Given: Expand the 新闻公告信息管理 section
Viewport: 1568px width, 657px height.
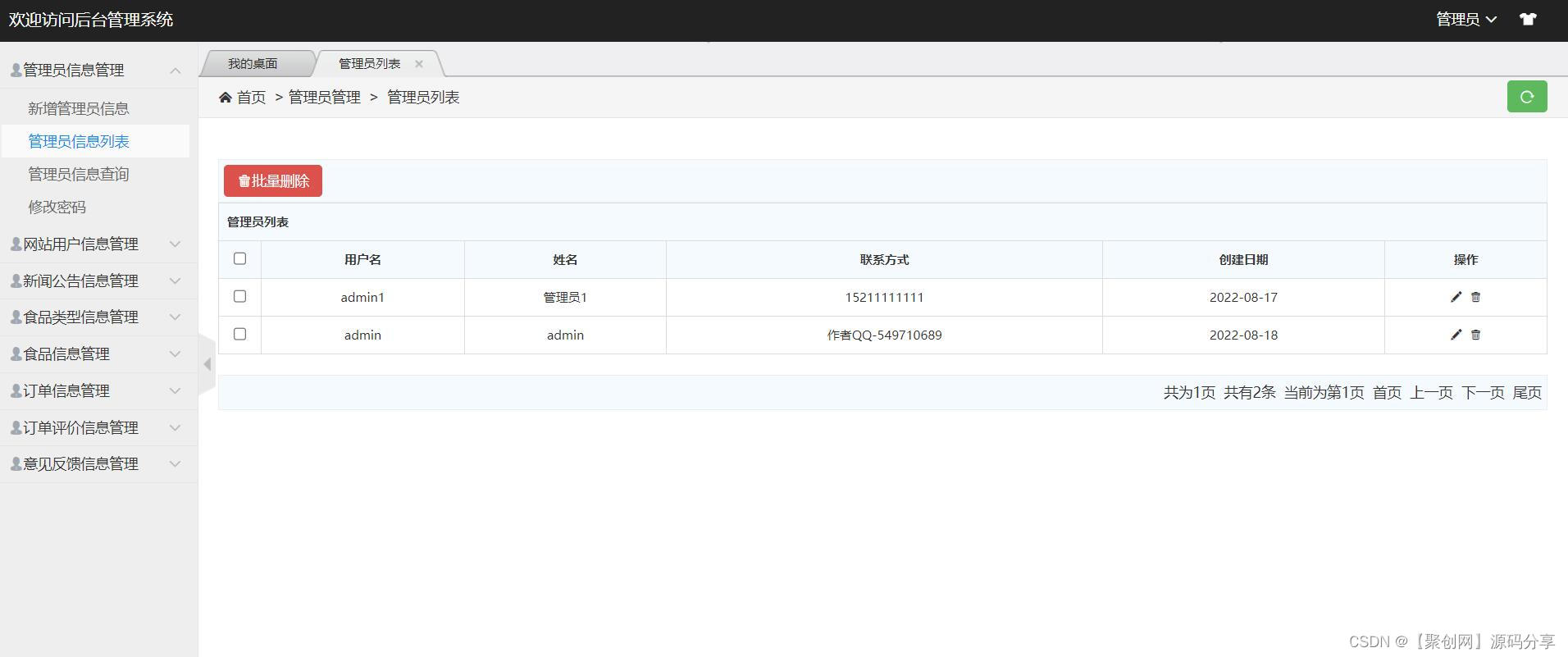Looking at the screenshot, I should click(x=98, y=281).
